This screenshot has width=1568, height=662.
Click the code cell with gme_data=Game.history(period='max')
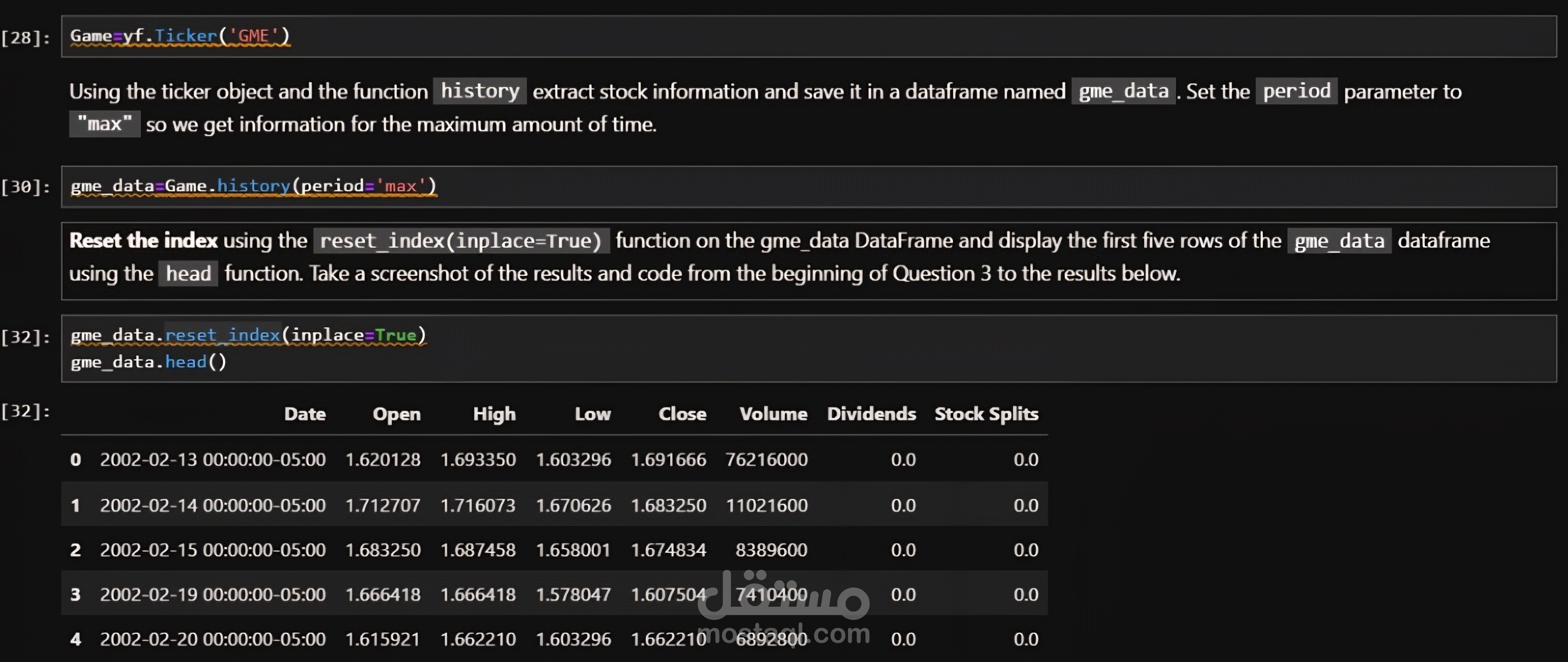[x=809, y=186]
